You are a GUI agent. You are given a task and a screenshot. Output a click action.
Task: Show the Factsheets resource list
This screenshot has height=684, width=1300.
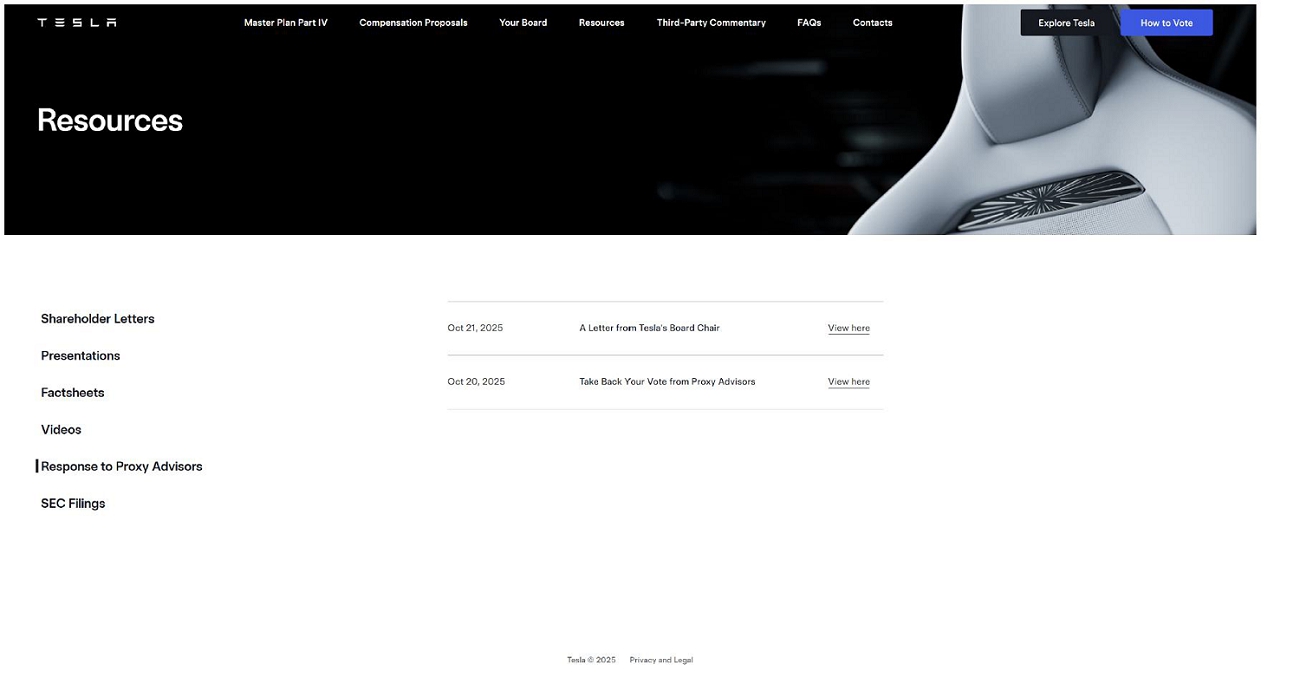[x=73, y=393]
